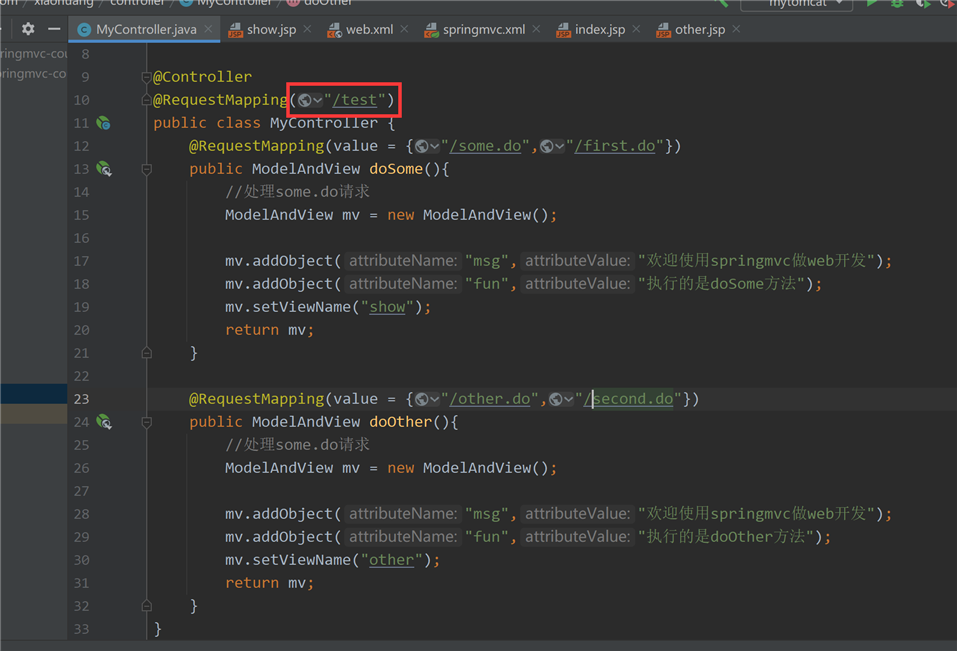
Task: Collapse the fold marker at line 10 annotation
Action: (x=146, y=100)
